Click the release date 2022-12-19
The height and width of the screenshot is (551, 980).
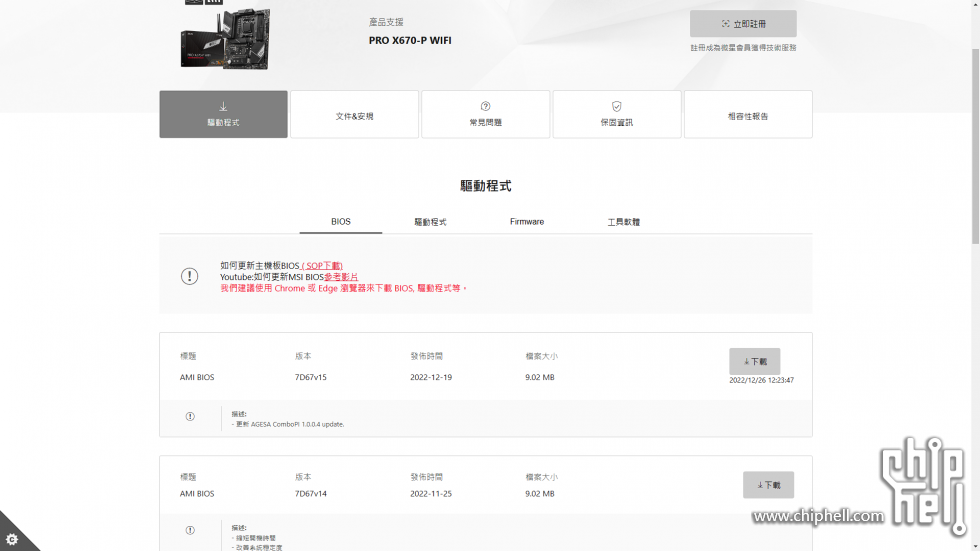click(x=431, y=377)
